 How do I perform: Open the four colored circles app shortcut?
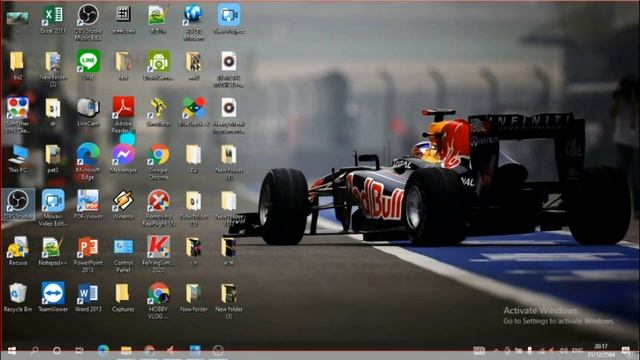pyautogui.click(x=18, y=115)
